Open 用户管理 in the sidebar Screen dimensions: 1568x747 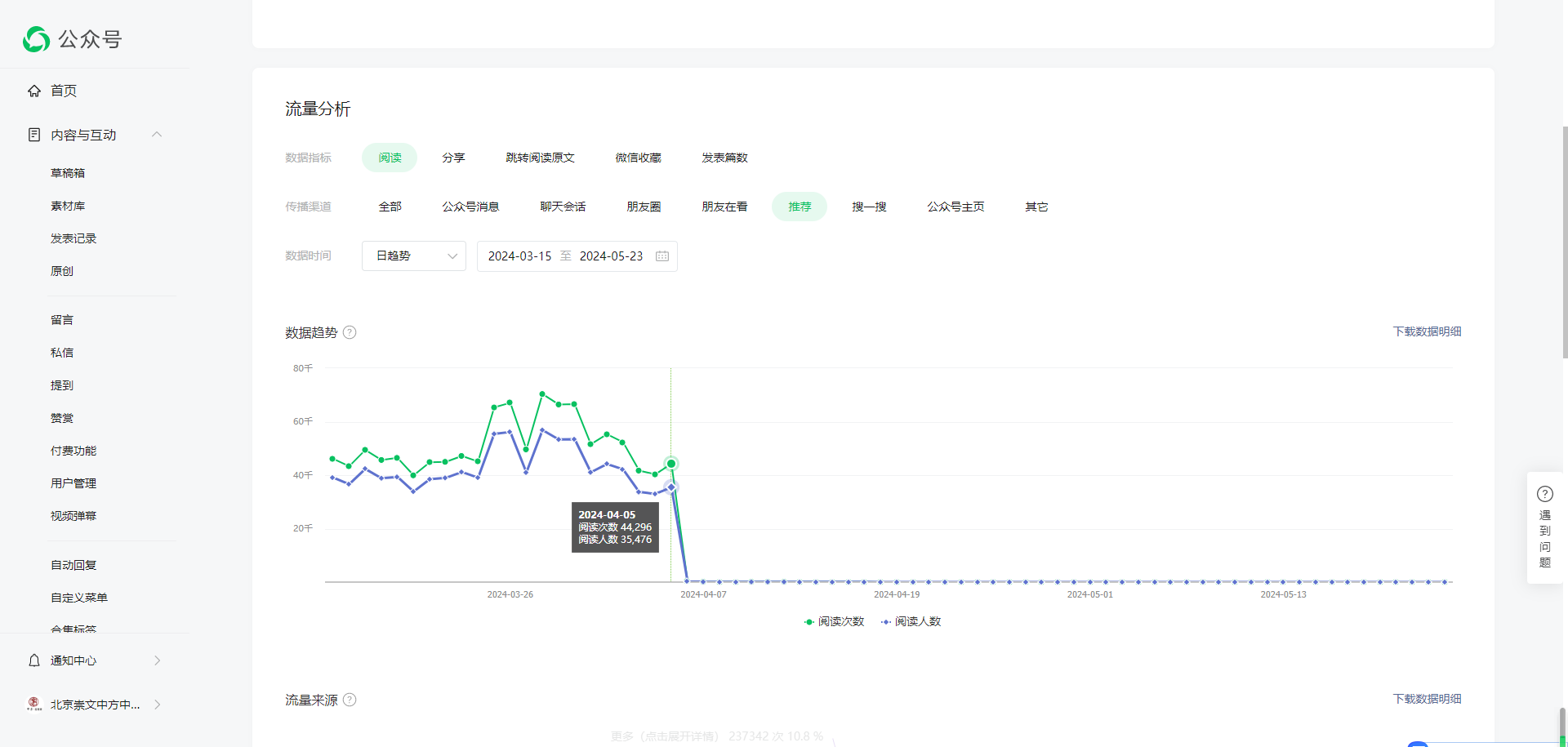(73, 483)
